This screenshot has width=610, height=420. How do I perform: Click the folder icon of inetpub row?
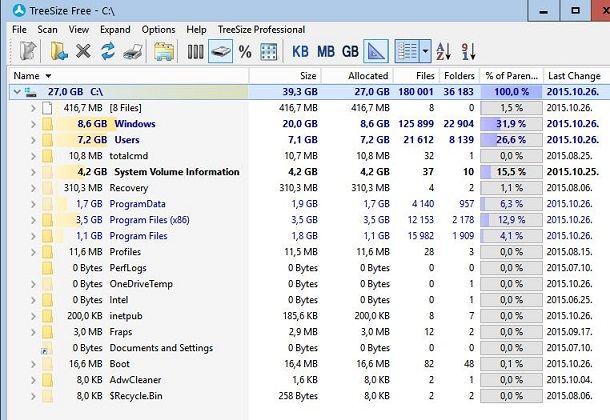(x=47, y=316)
